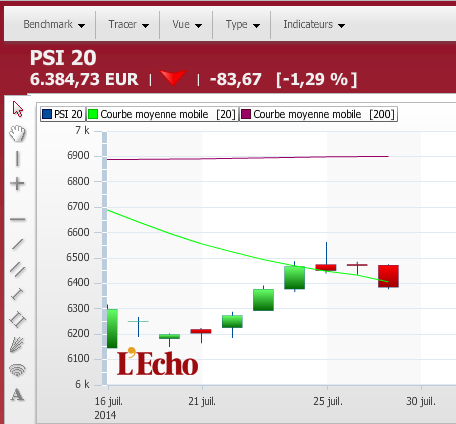Viewport: 456px width, 424px height.
Task: Select the vertical line drawing tool
Action: coord(17,158)
